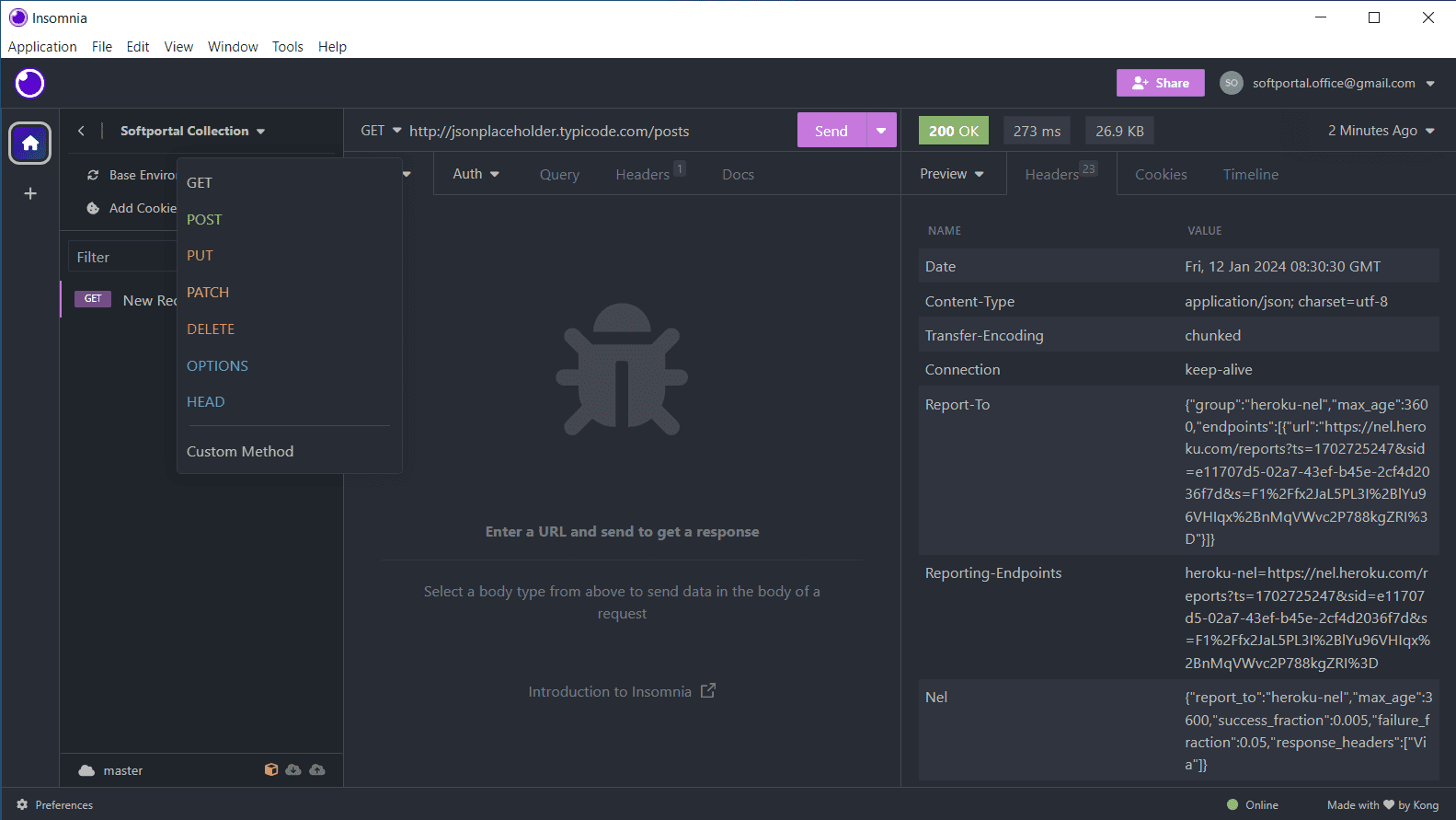Screen dimensions: 1456x820
Task: Click the Kong link in the footer
Action: 1426,804
